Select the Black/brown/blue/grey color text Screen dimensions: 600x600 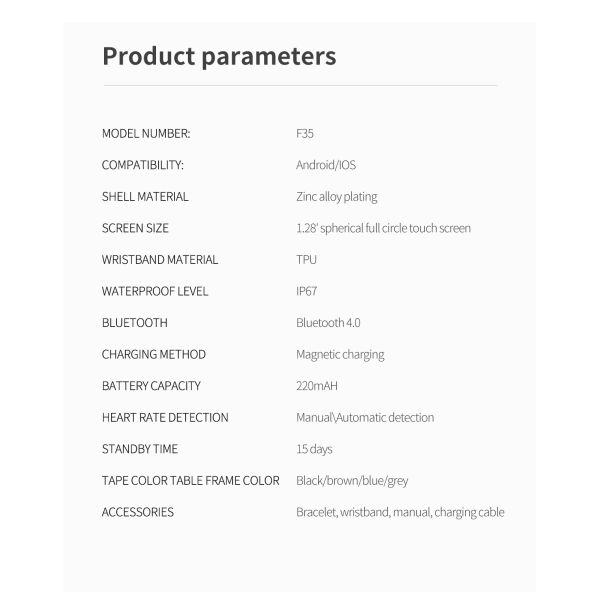click(x=352, y=481)
